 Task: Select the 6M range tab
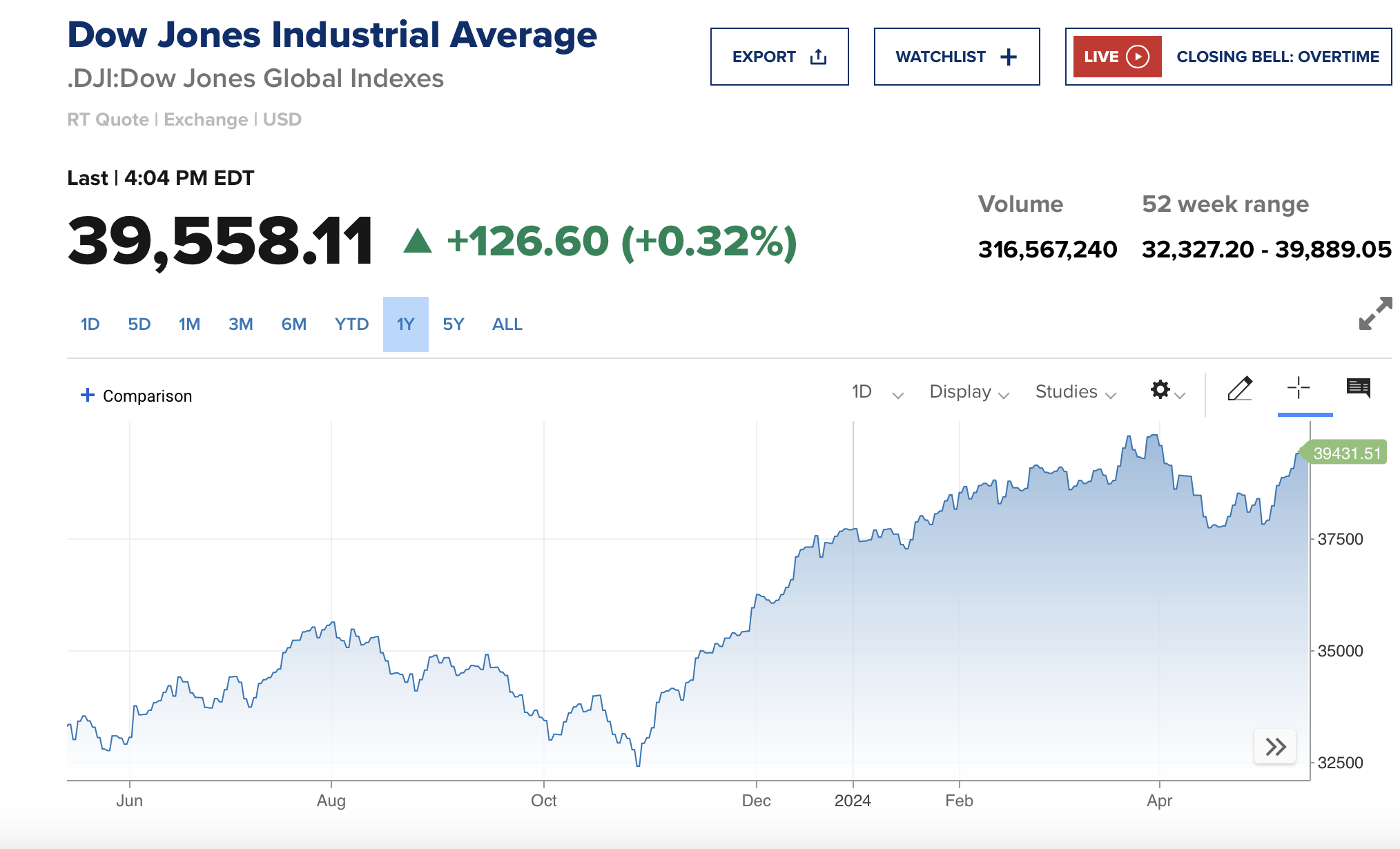pyautogui.click(x=293, y=324)
